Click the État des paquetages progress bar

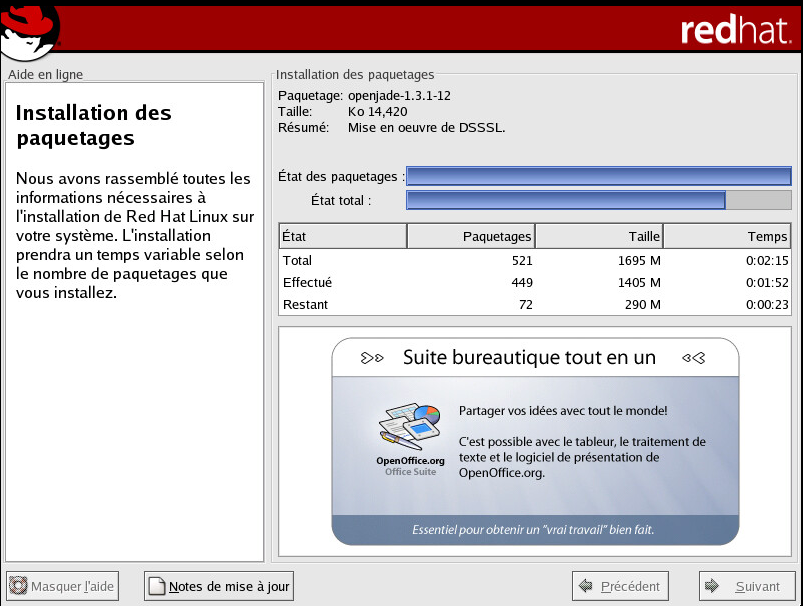pos(598,177)
